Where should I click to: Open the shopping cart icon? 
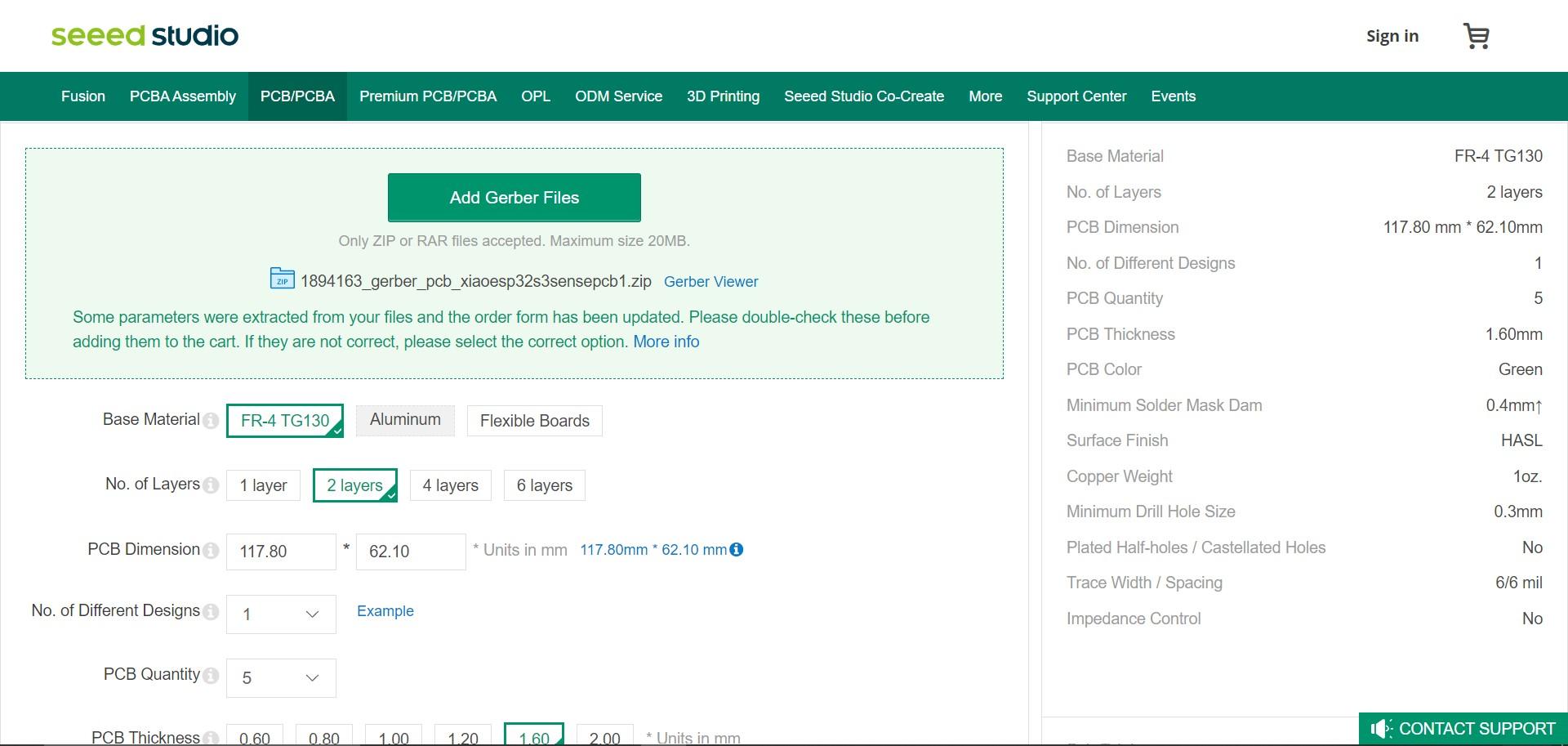coord(1477,36)
